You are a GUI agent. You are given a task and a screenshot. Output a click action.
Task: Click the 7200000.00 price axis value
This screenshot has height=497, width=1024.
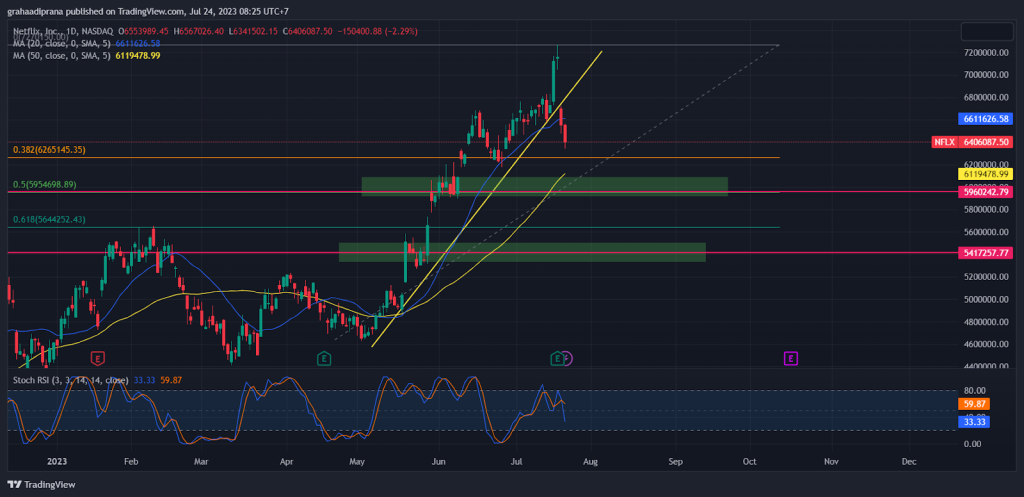pyautogui.click(x=987, y=53)
